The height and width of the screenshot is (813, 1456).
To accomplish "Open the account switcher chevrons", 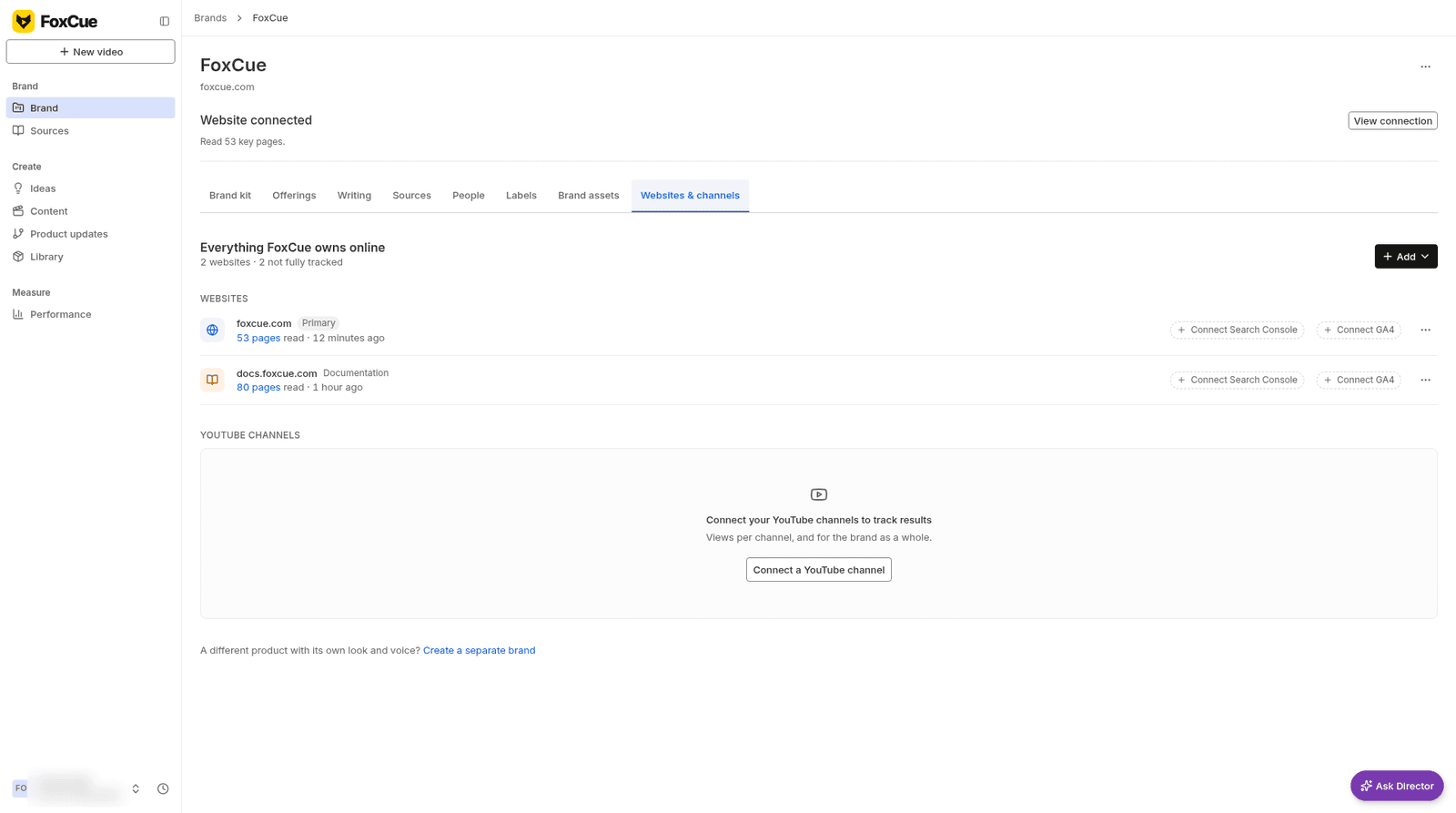I will pos(136,788).
